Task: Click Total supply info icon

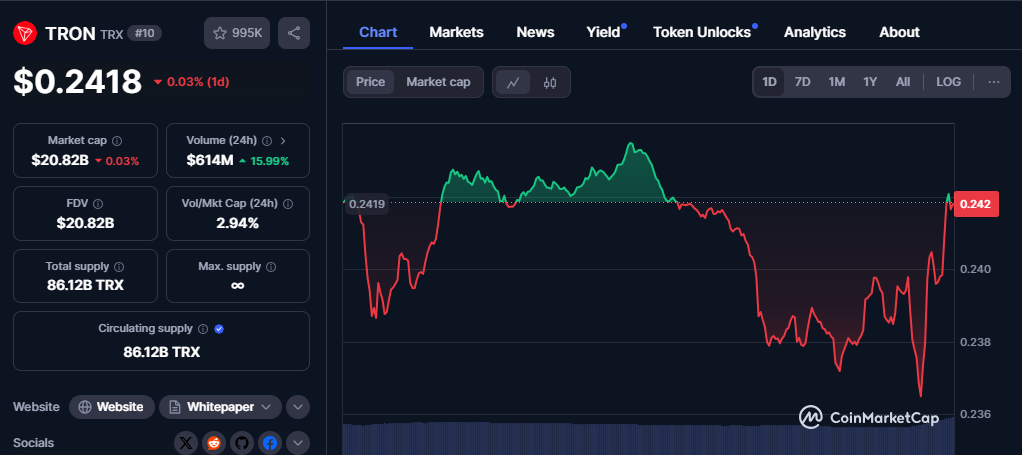Action: click(119, 267)
